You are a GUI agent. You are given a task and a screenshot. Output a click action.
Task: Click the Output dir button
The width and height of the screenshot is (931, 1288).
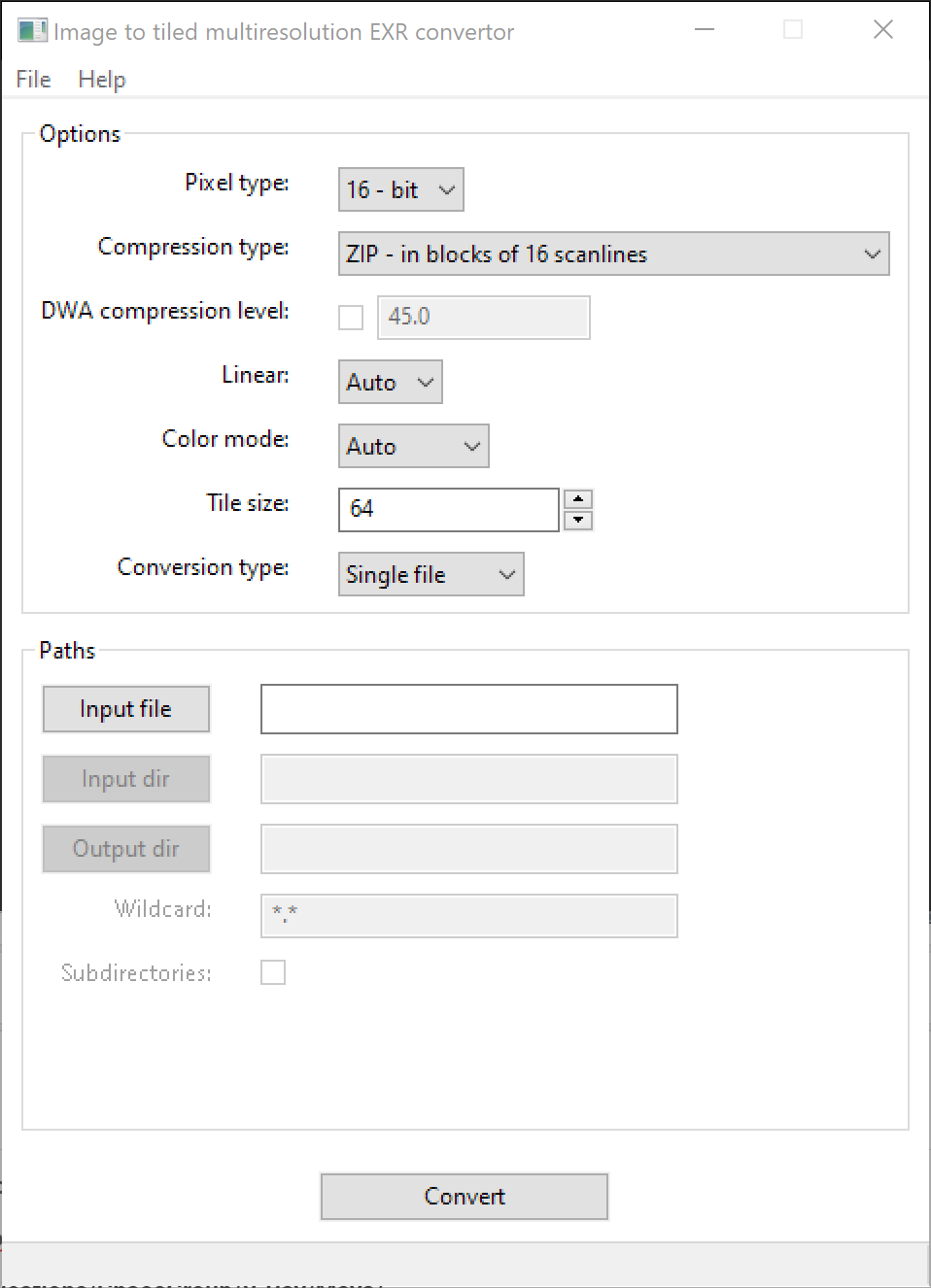(126, 849)
